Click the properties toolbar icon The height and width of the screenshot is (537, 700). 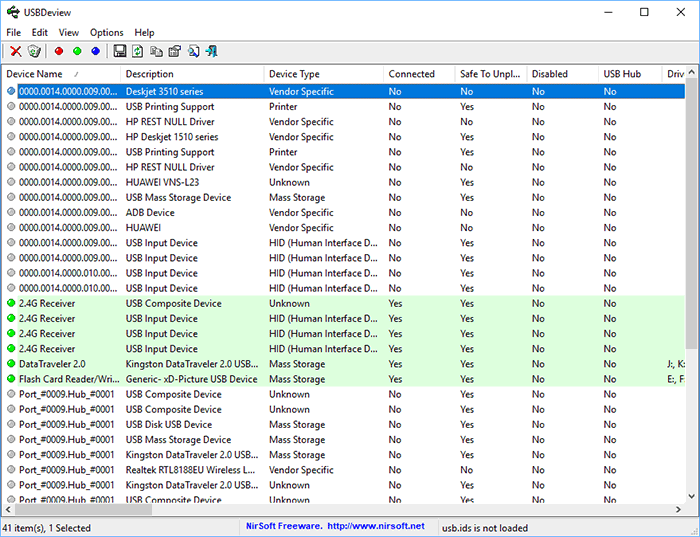point(175,51)
